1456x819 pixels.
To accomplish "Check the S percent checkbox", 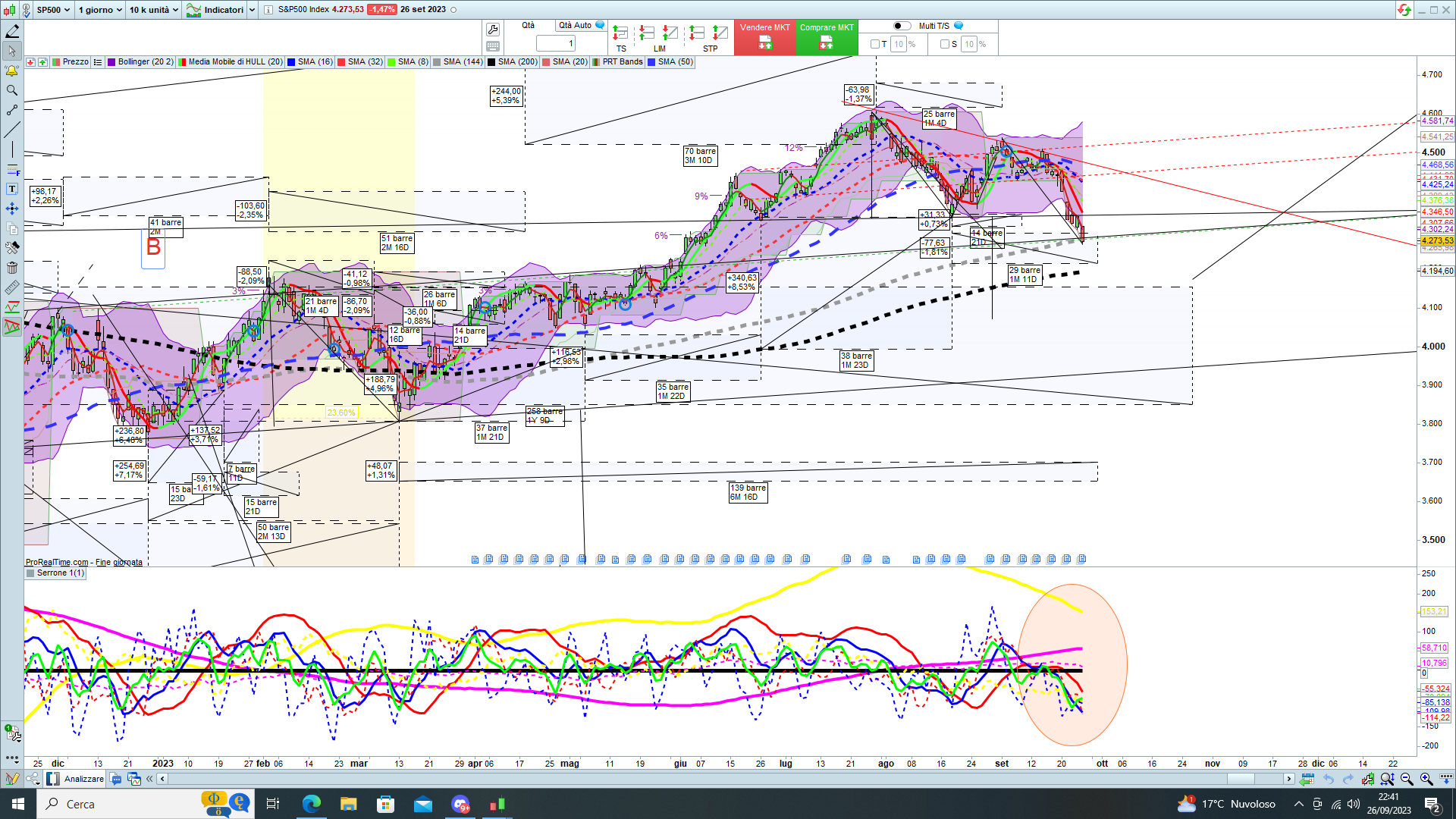I will [945, 44].
